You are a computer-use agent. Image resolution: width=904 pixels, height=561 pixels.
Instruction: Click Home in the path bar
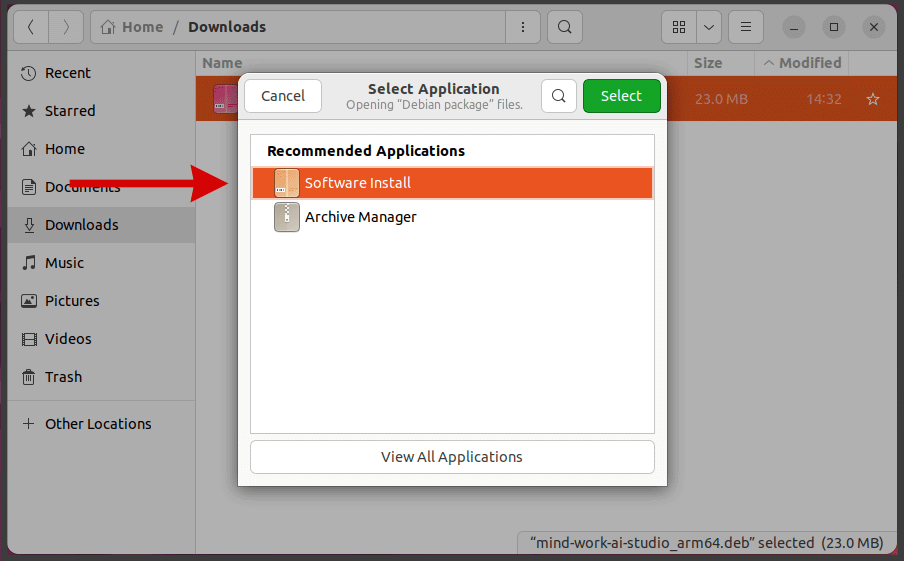click(132, 27)
